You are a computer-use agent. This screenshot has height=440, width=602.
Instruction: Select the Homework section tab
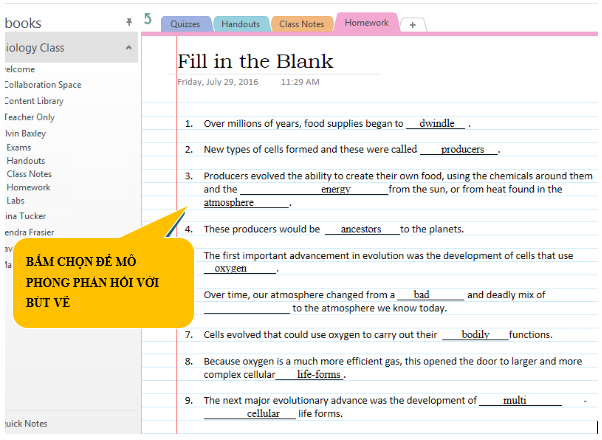367,22
